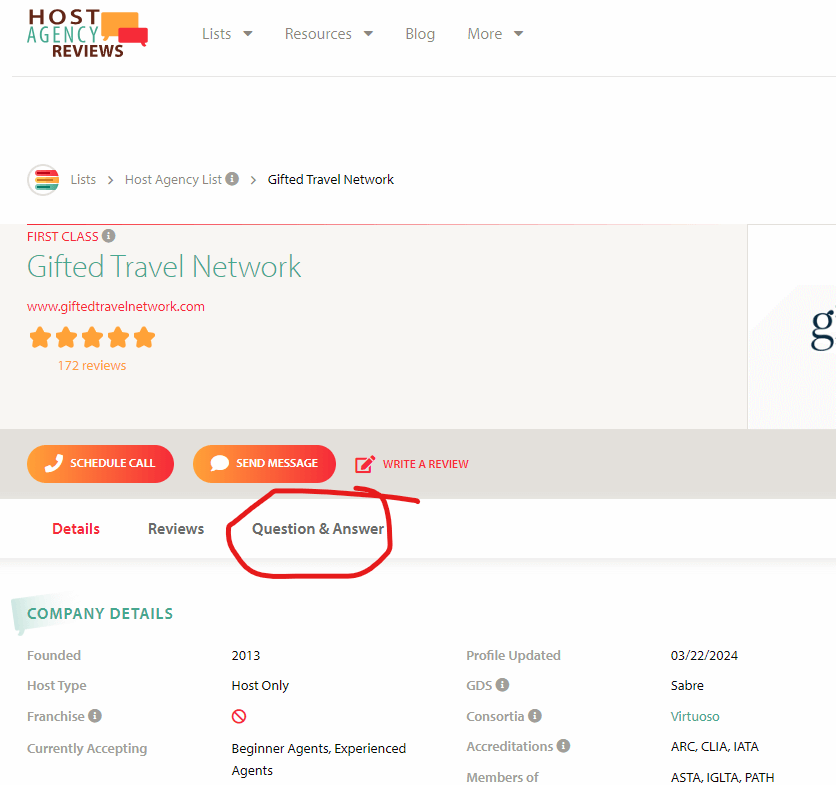This screenshot has width=836, height=785.
Task: Click the Send Message button
Action: click(x=264, y=464)
